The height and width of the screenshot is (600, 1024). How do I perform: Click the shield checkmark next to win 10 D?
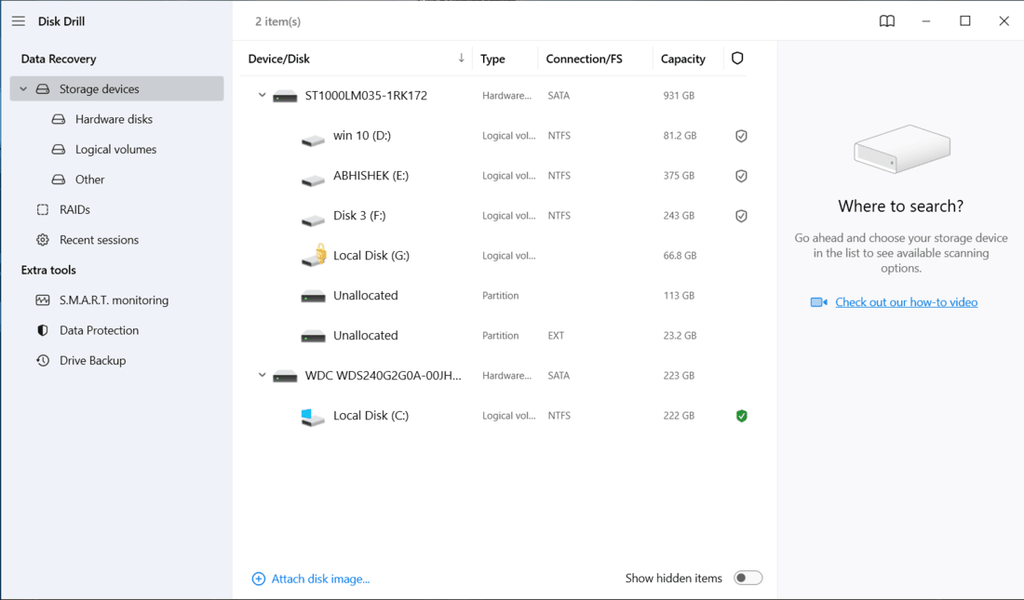click(x=741, y=135)
